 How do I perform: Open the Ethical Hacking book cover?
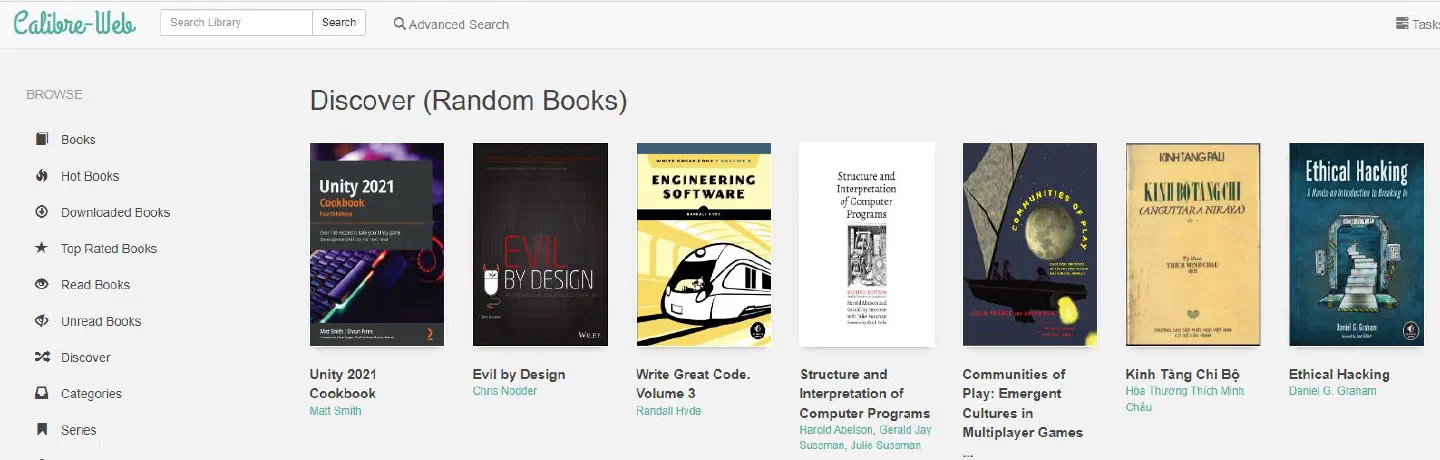[x=1356, y=244]
